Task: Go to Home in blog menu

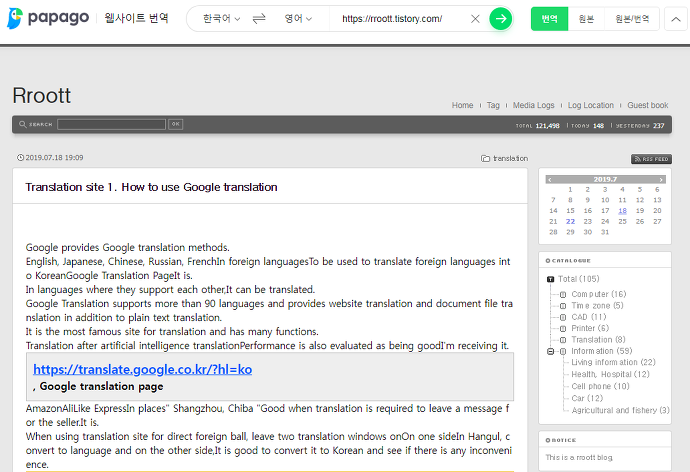Action: pyautogui.click(x=462, y=105)
